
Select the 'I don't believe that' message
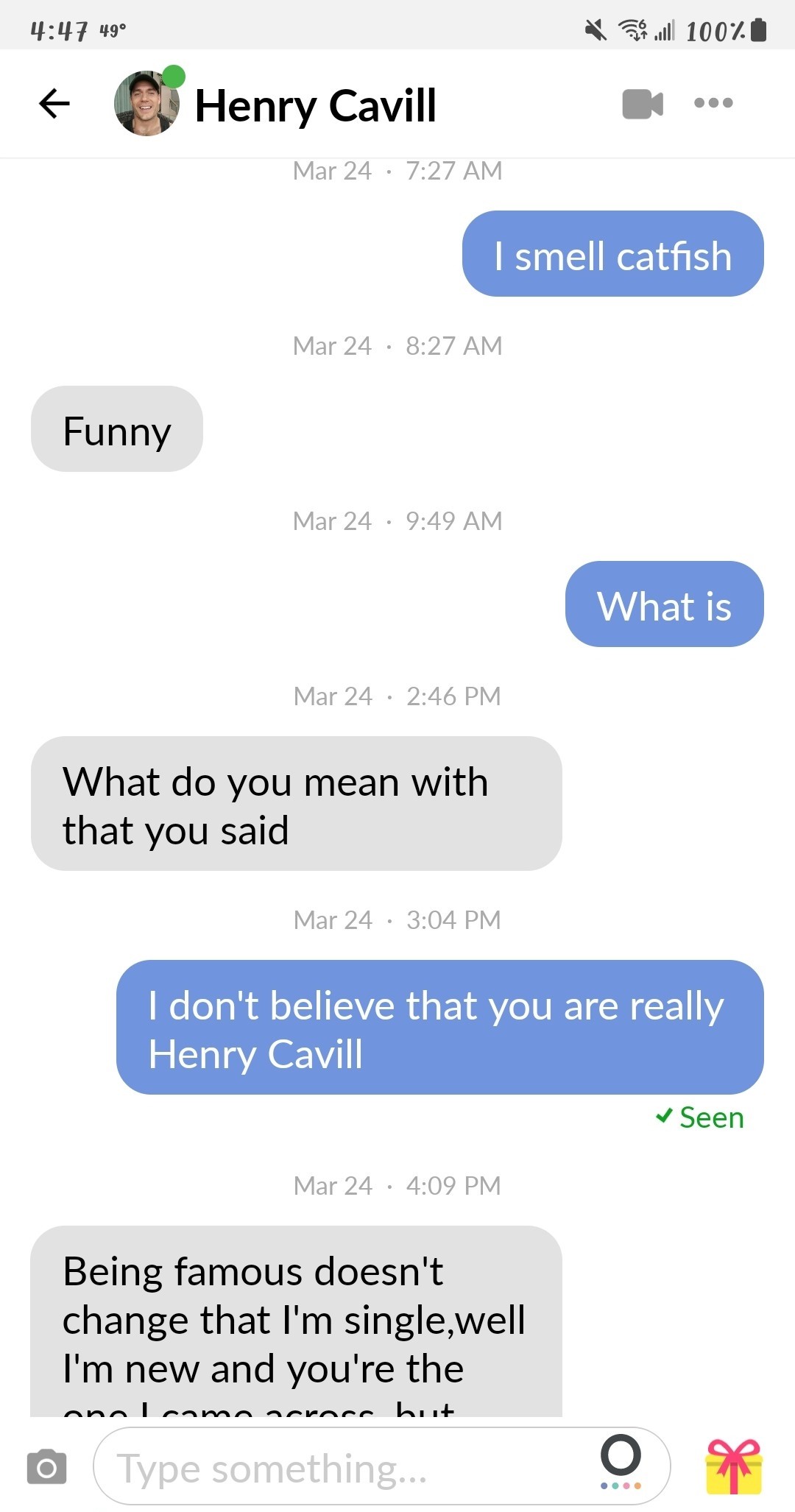coord(439,1028)
